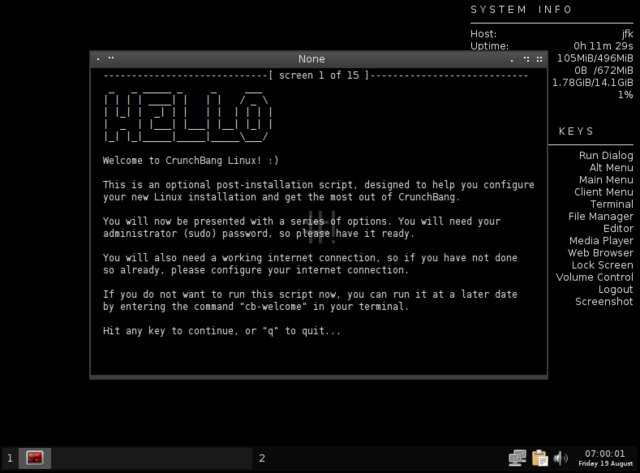
Task: Click the uptime value "0h 11m 29s"
Action: (603, 46)
